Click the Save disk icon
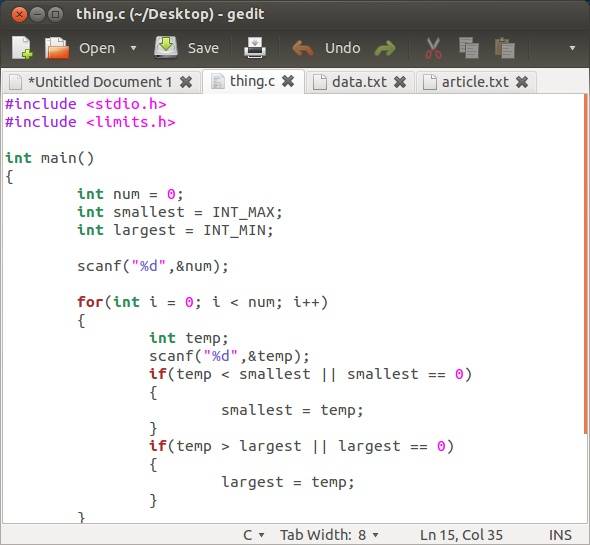The height and width of the screenshot is (545, 590). [x=166, y=47]
